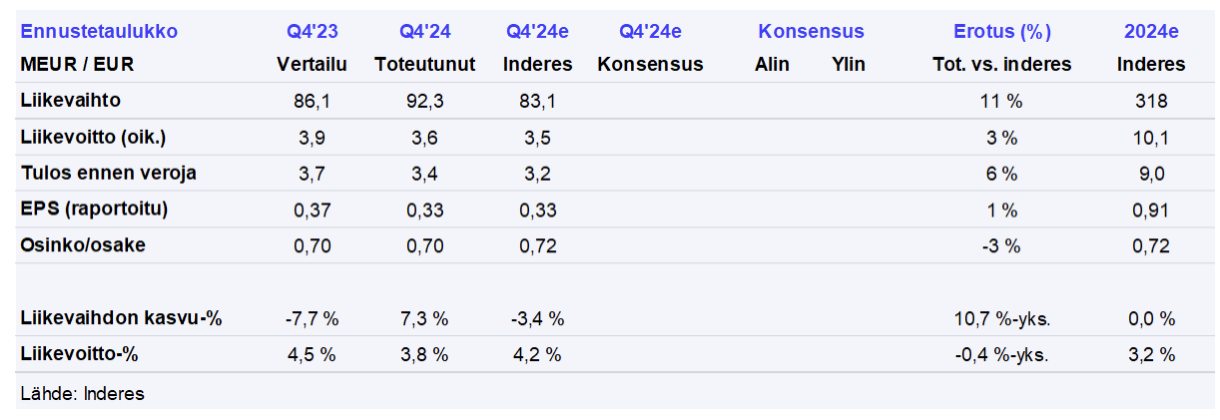Screen dimensions: 1220x420
Task: Click the Ylin consensus subheader
Action: click(848, 65)
